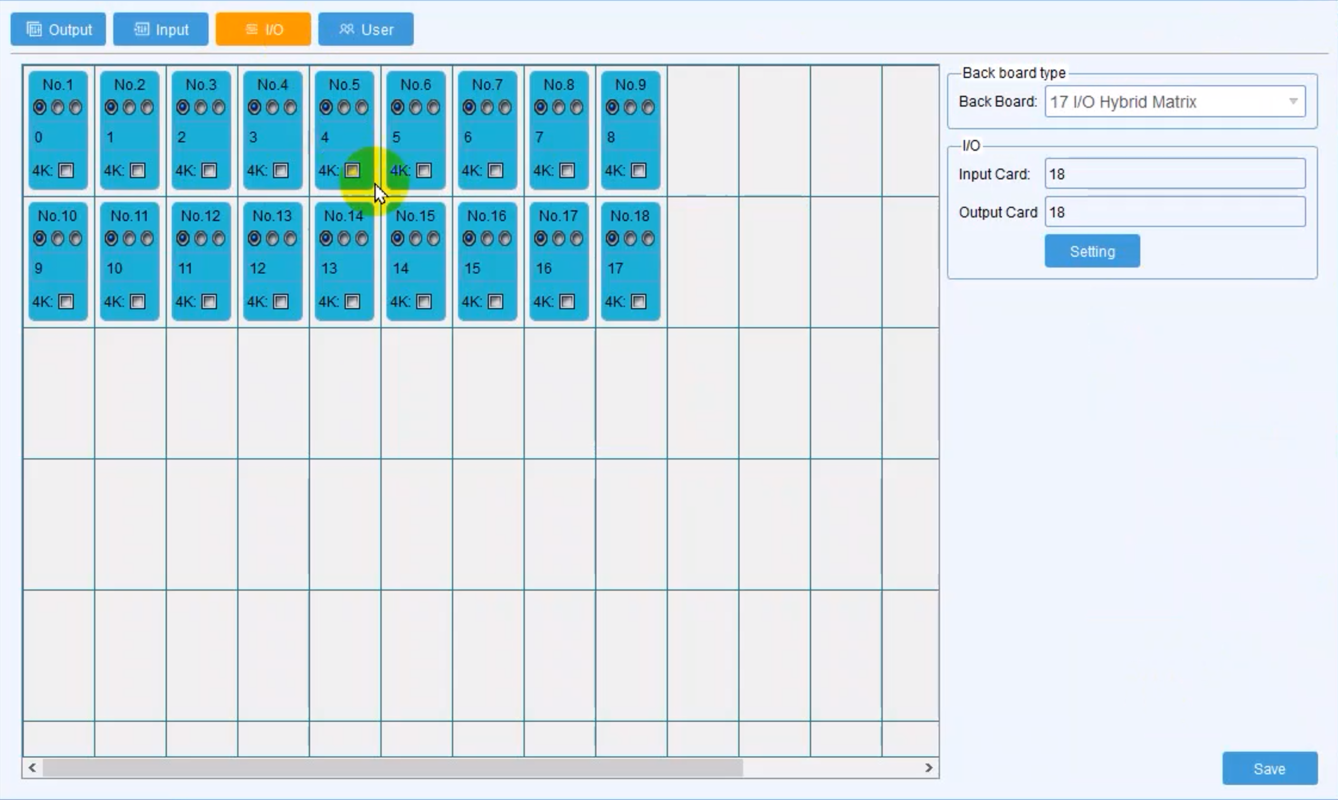Tick the 4K box for card No.5
Screen dimensions: 1338x800
352,171
